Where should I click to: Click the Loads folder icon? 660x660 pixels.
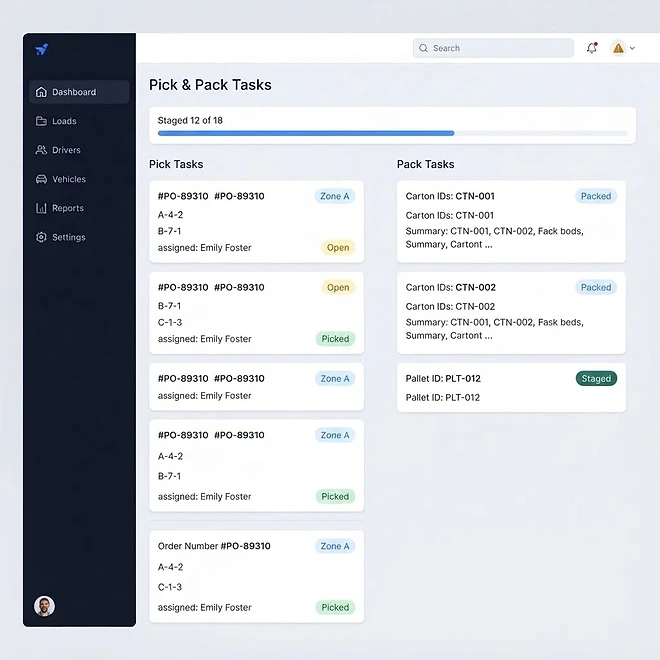(x=41, y=121)
